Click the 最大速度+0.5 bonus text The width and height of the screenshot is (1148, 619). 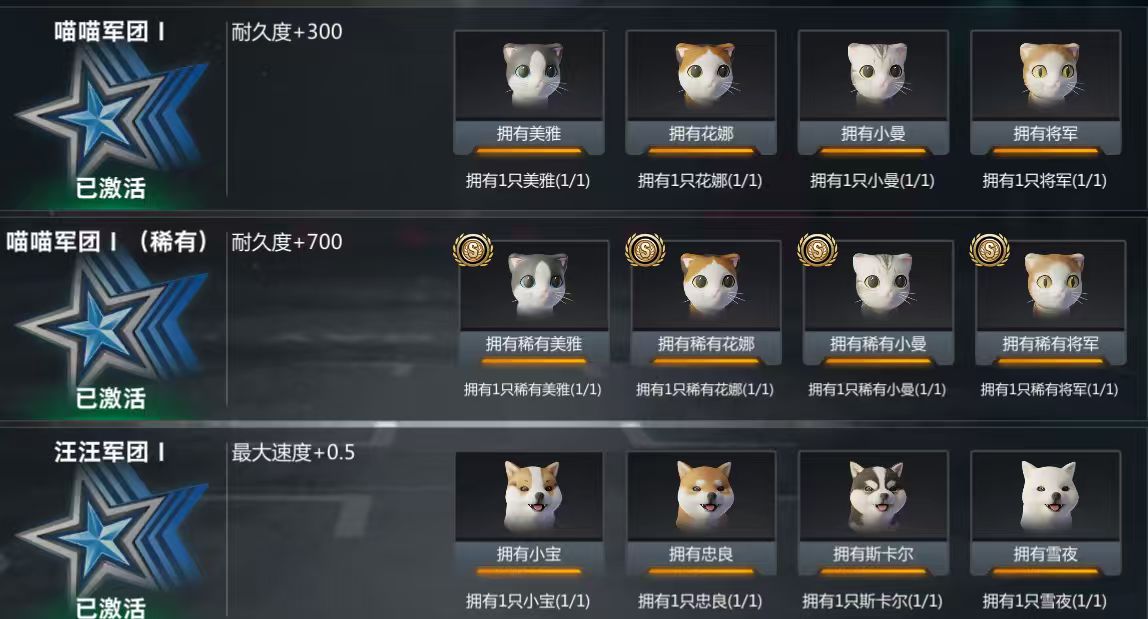(x=293, y=453)
